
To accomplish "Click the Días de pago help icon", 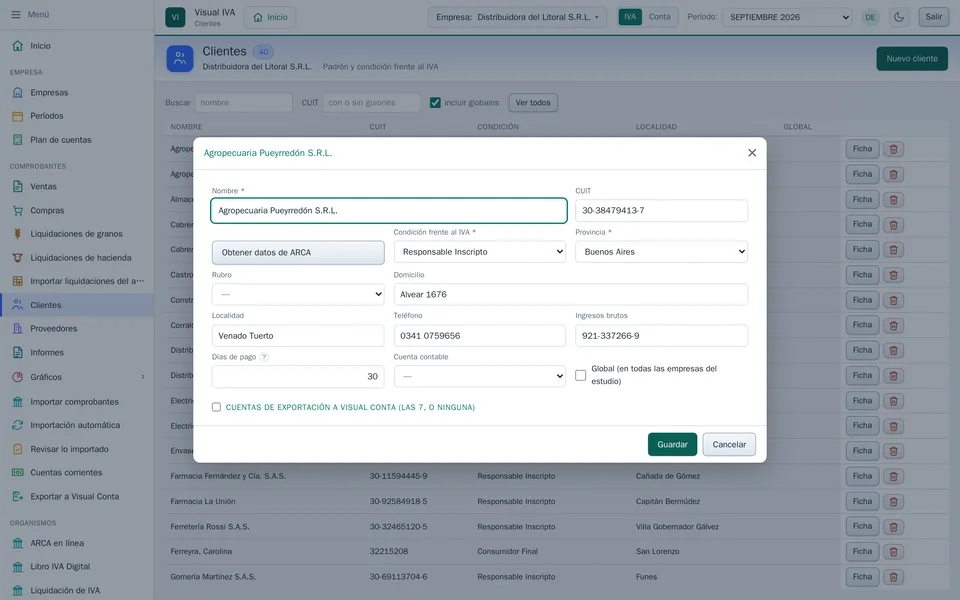I will pos(264,358).
